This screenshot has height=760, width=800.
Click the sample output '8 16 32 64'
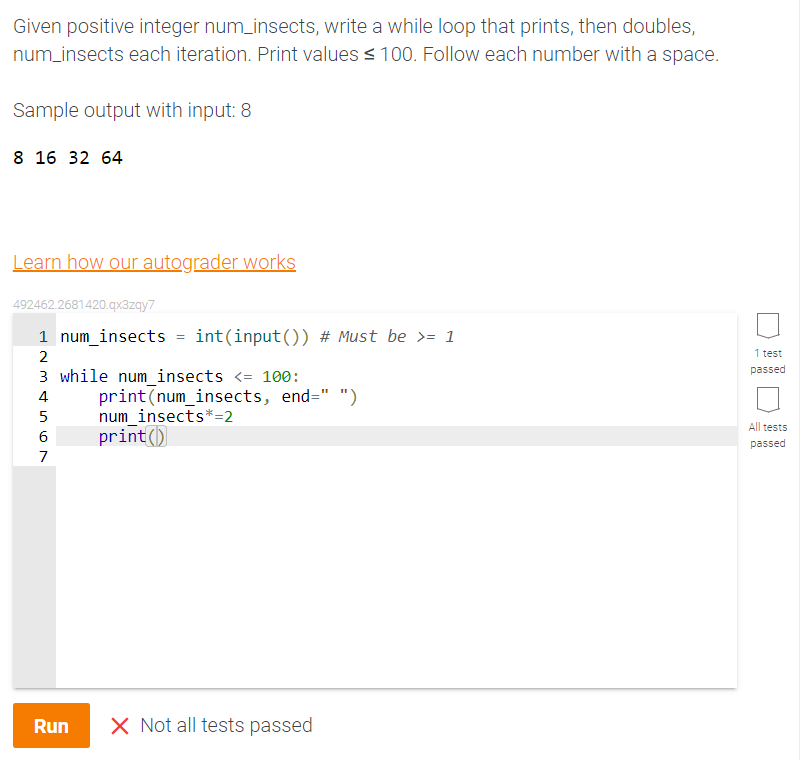tap(65, 157)
